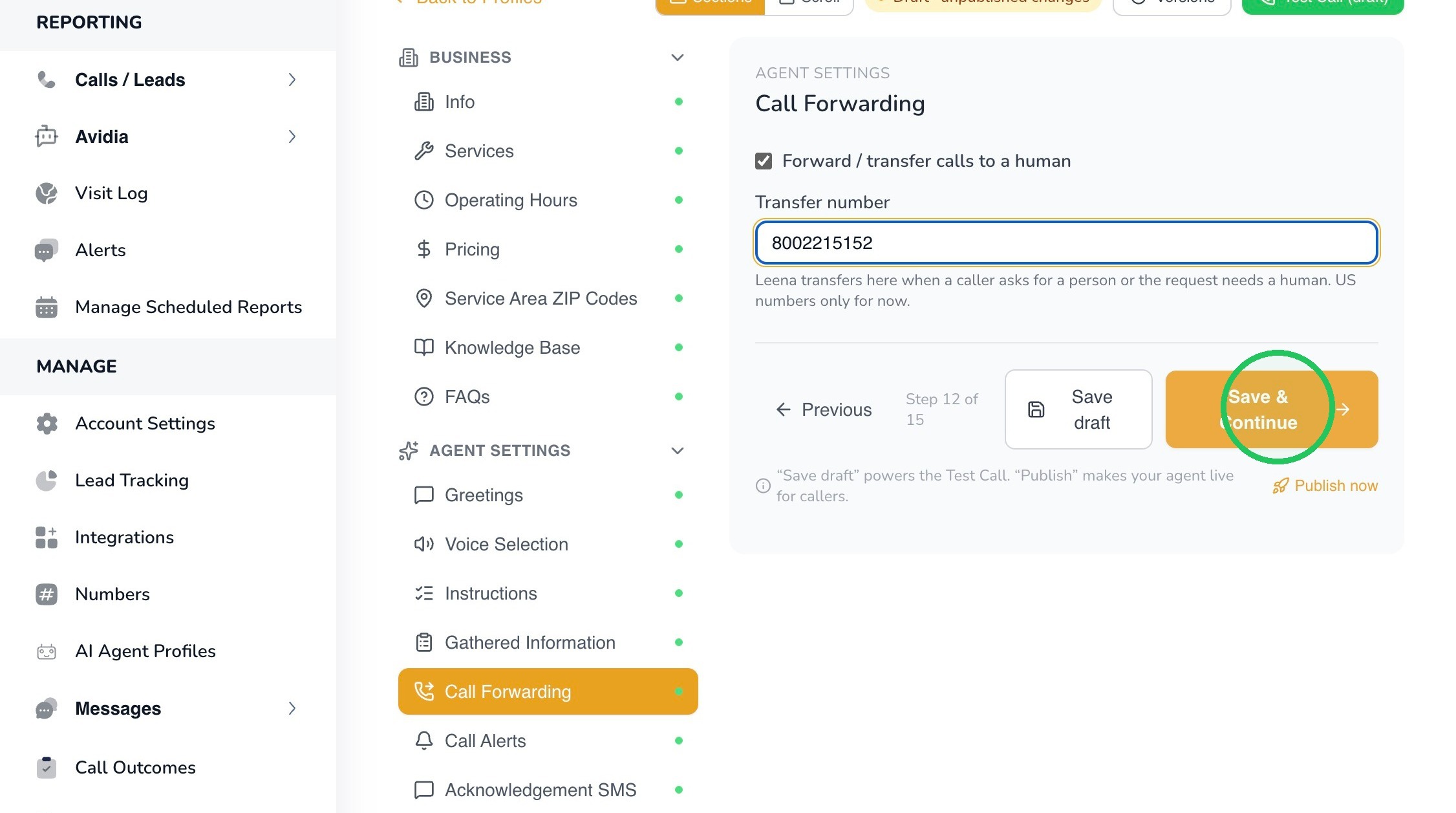Collapse the BUSINESS section chevron
The height and width of the screenshot is (813, 1456).
[677, 58]
